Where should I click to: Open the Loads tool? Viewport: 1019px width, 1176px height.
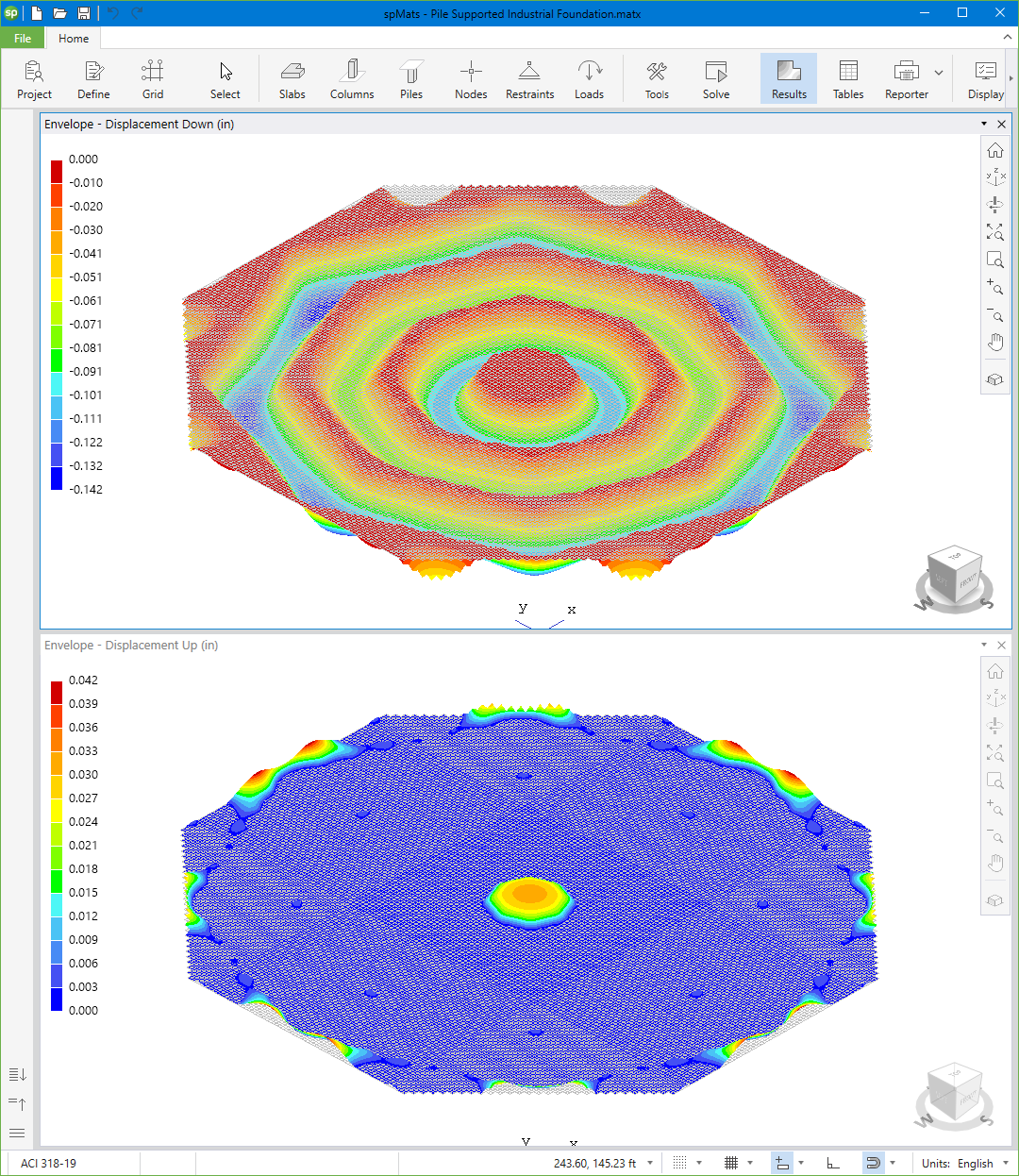click(590, 78)
